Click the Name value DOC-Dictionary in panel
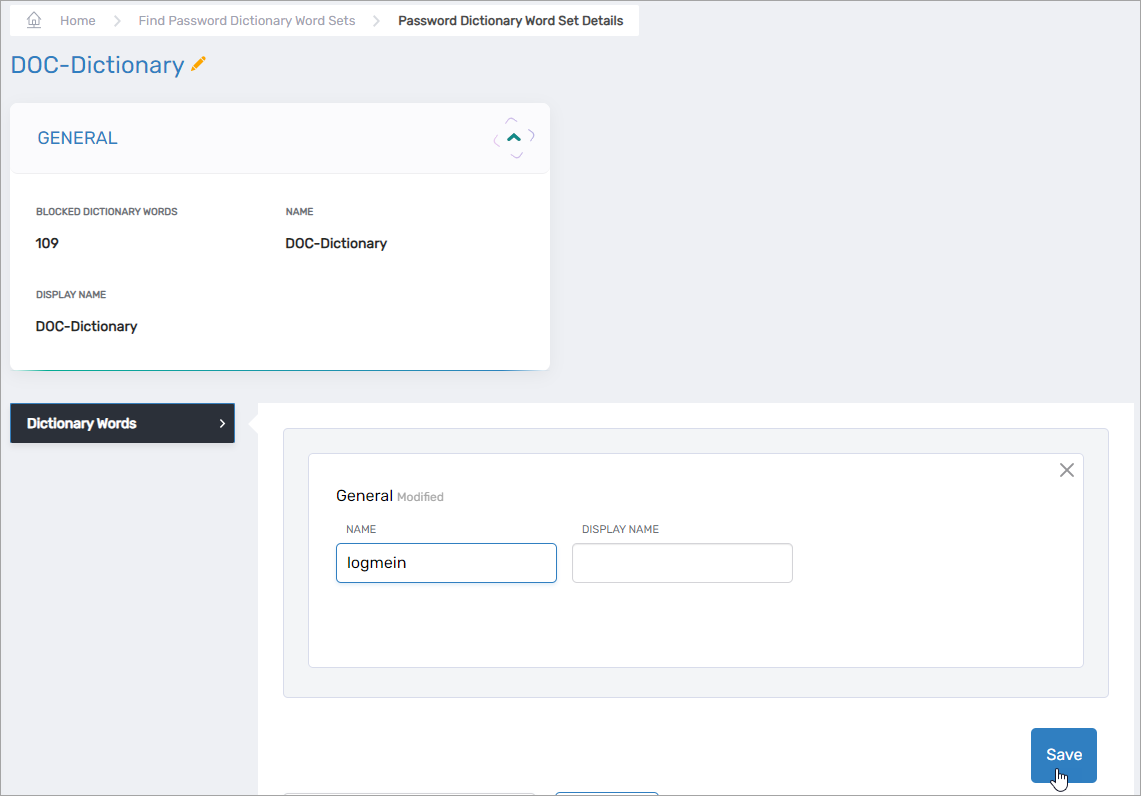This screenshot has height=796, width=1141. click(x=336, y=243)
